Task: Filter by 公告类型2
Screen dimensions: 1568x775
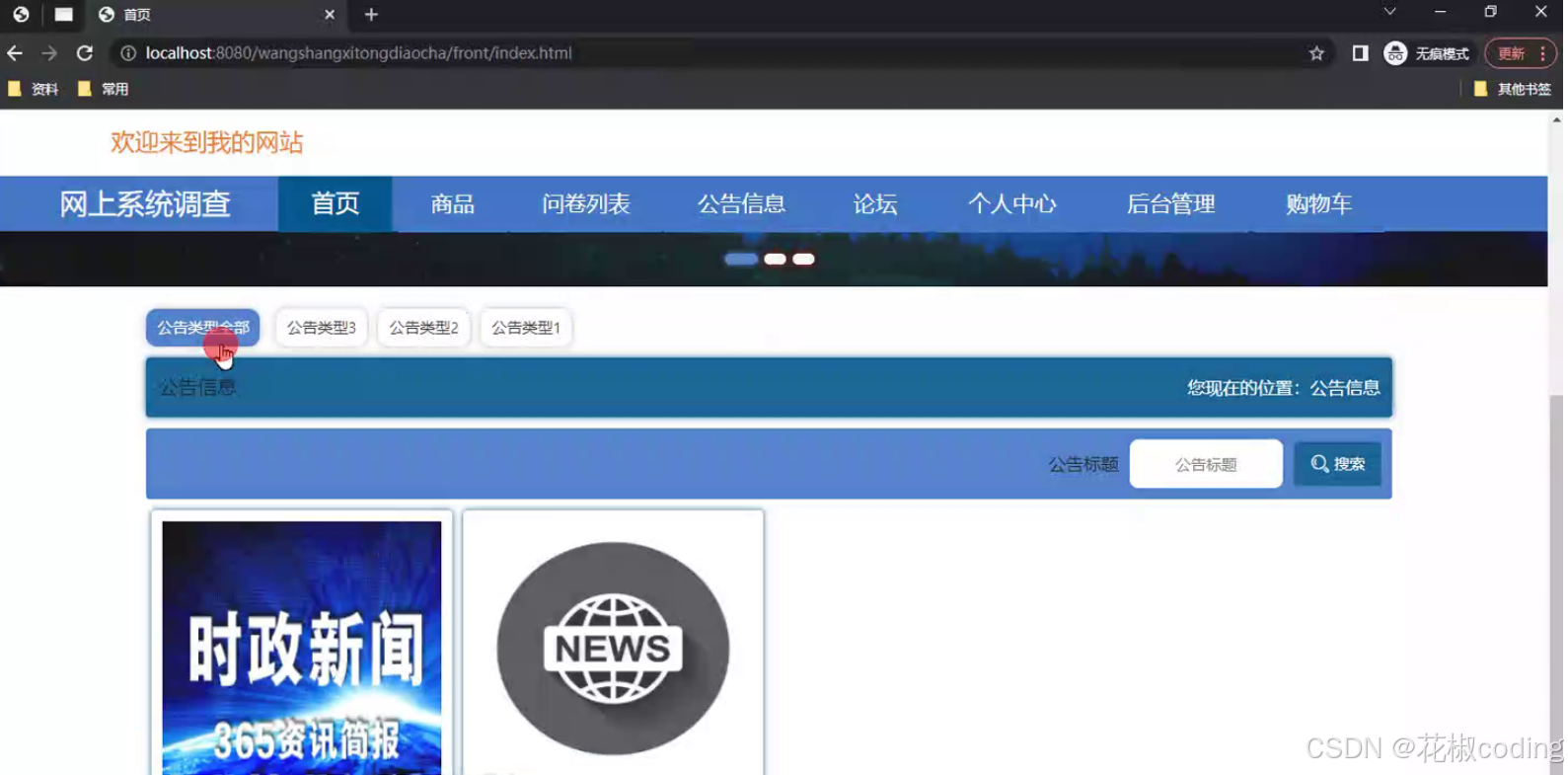Action: coord(424,328)
